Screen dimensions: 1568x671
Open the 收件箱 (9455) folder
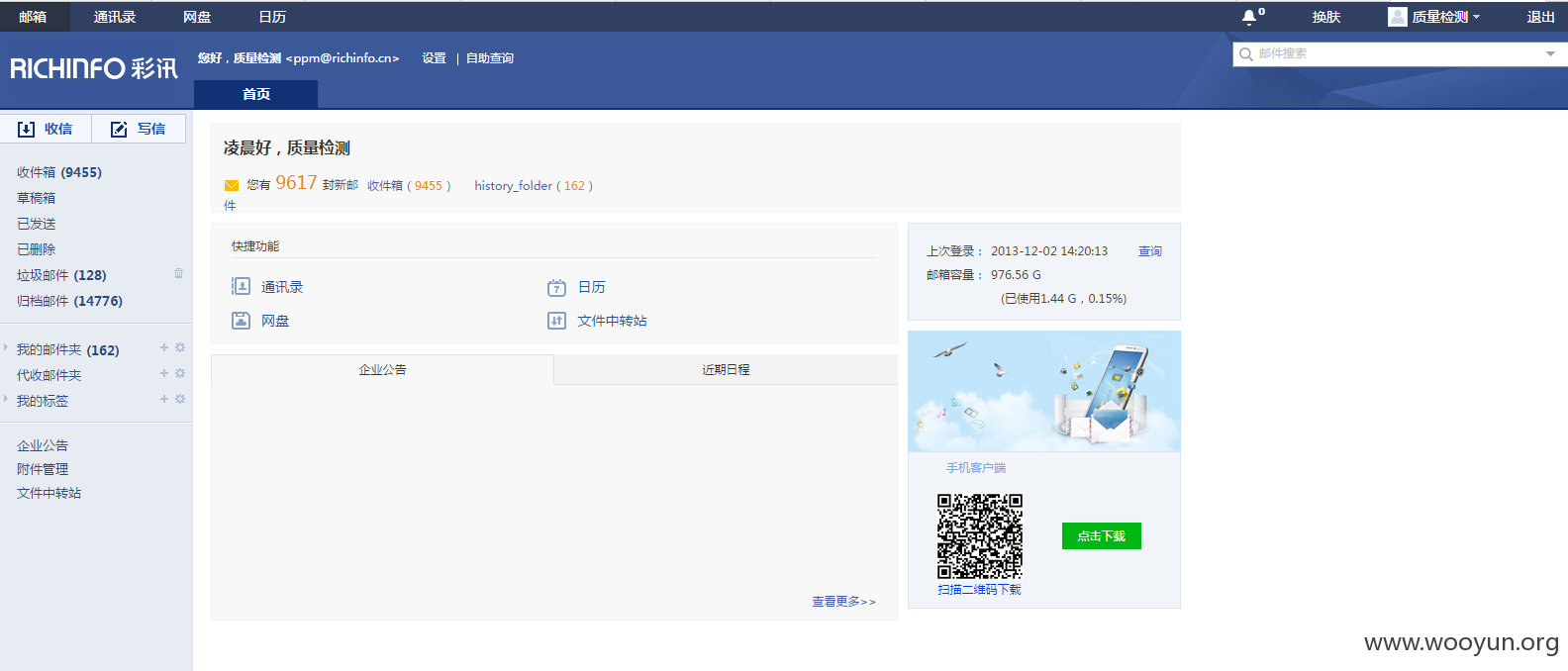point(59,172)
